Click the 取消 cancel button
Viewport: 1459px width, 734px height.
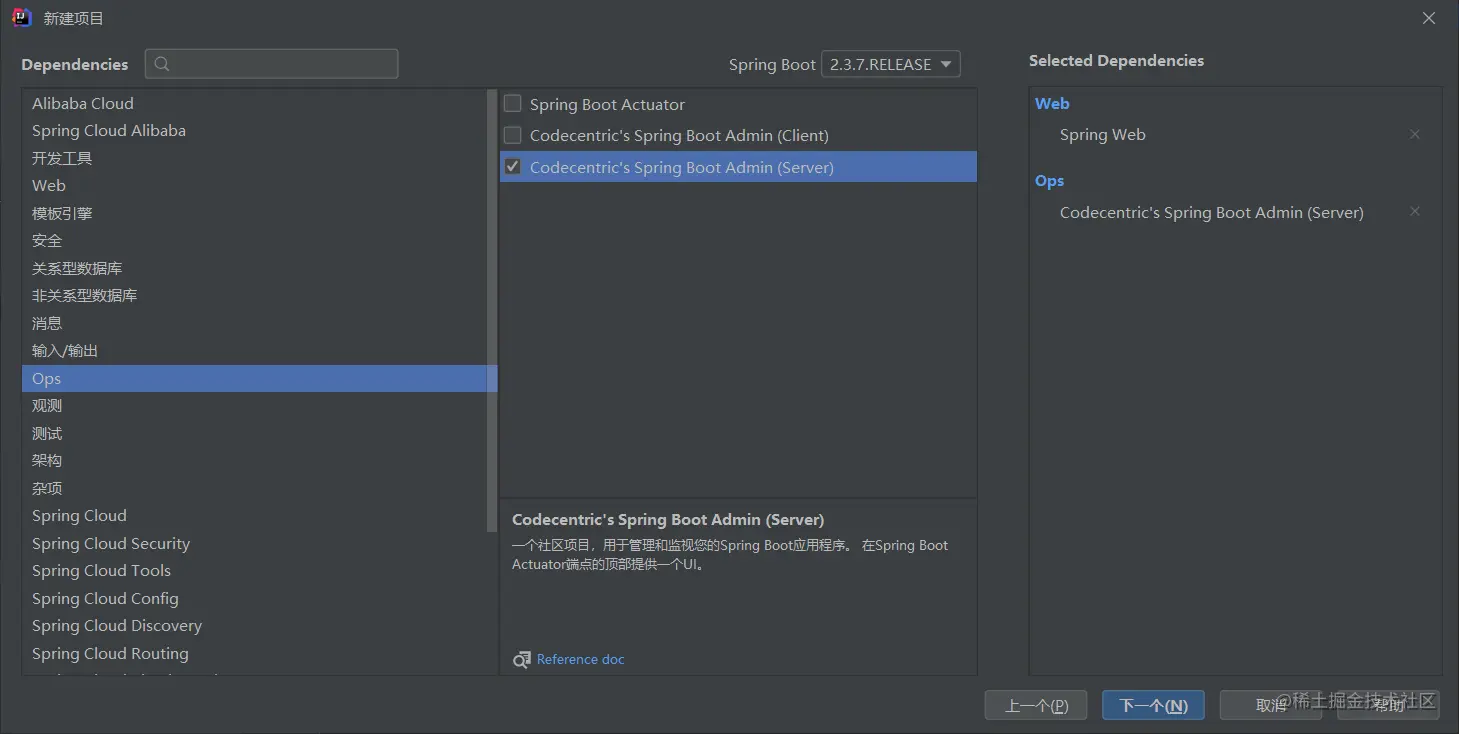pyautogui.click(x=1271, y=705)
